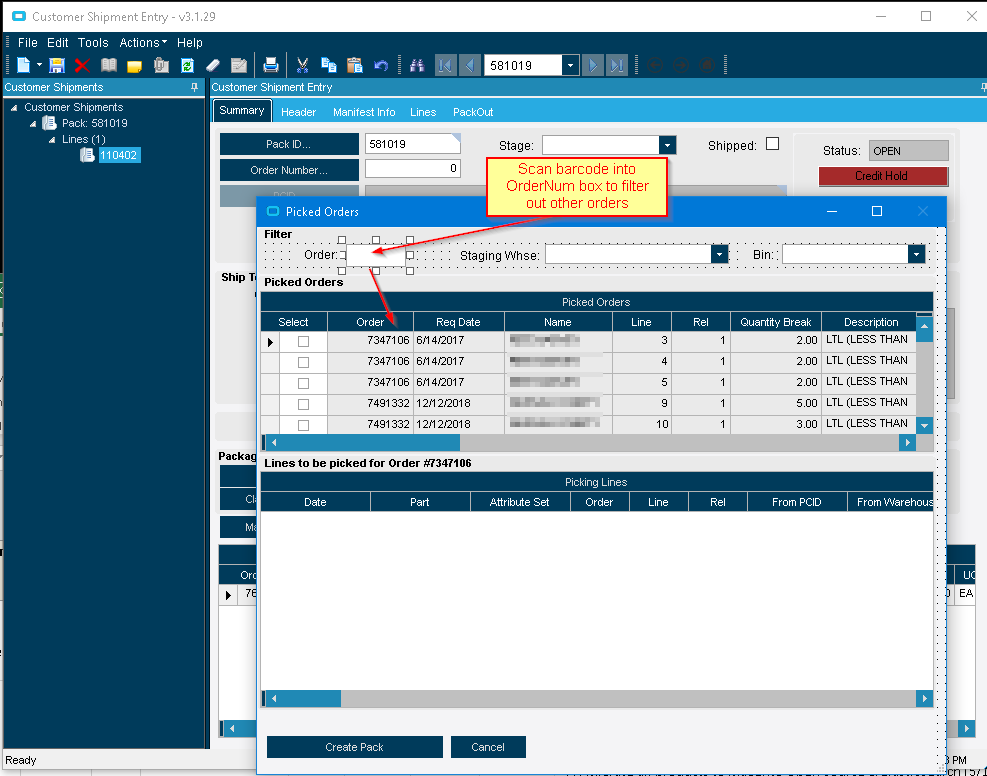Screen dimensions: 987x776
Task: Click Picked Orders grid horizontal scrollbar thumb
Action: point(369,442)
